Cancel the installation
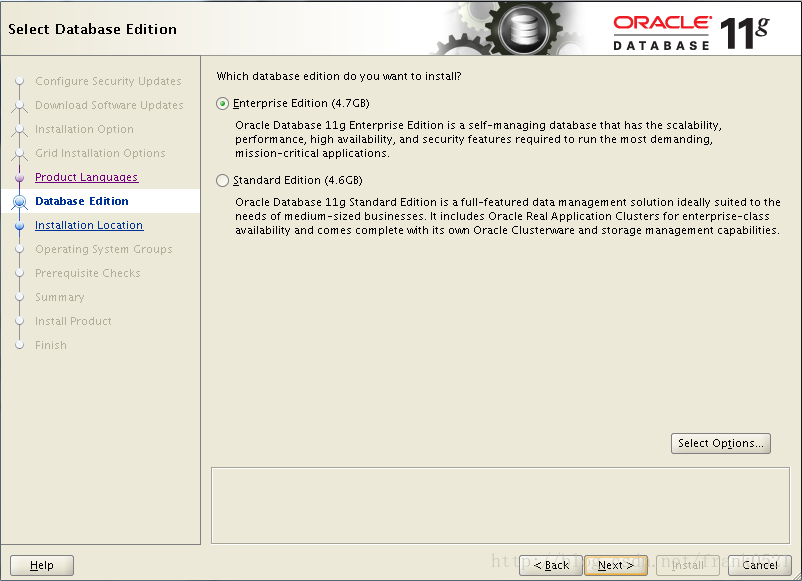 pyautogui.click(x=760, y=565)
